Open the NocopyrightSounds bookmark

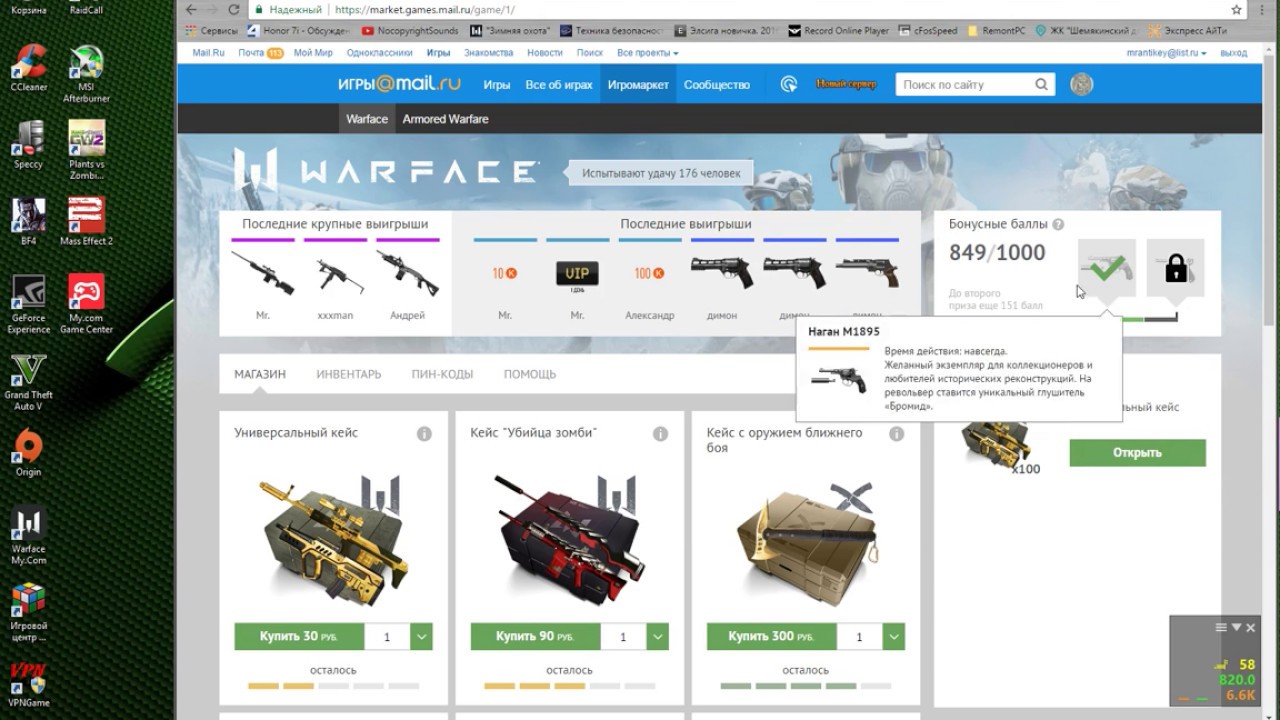tap(409, 31)
